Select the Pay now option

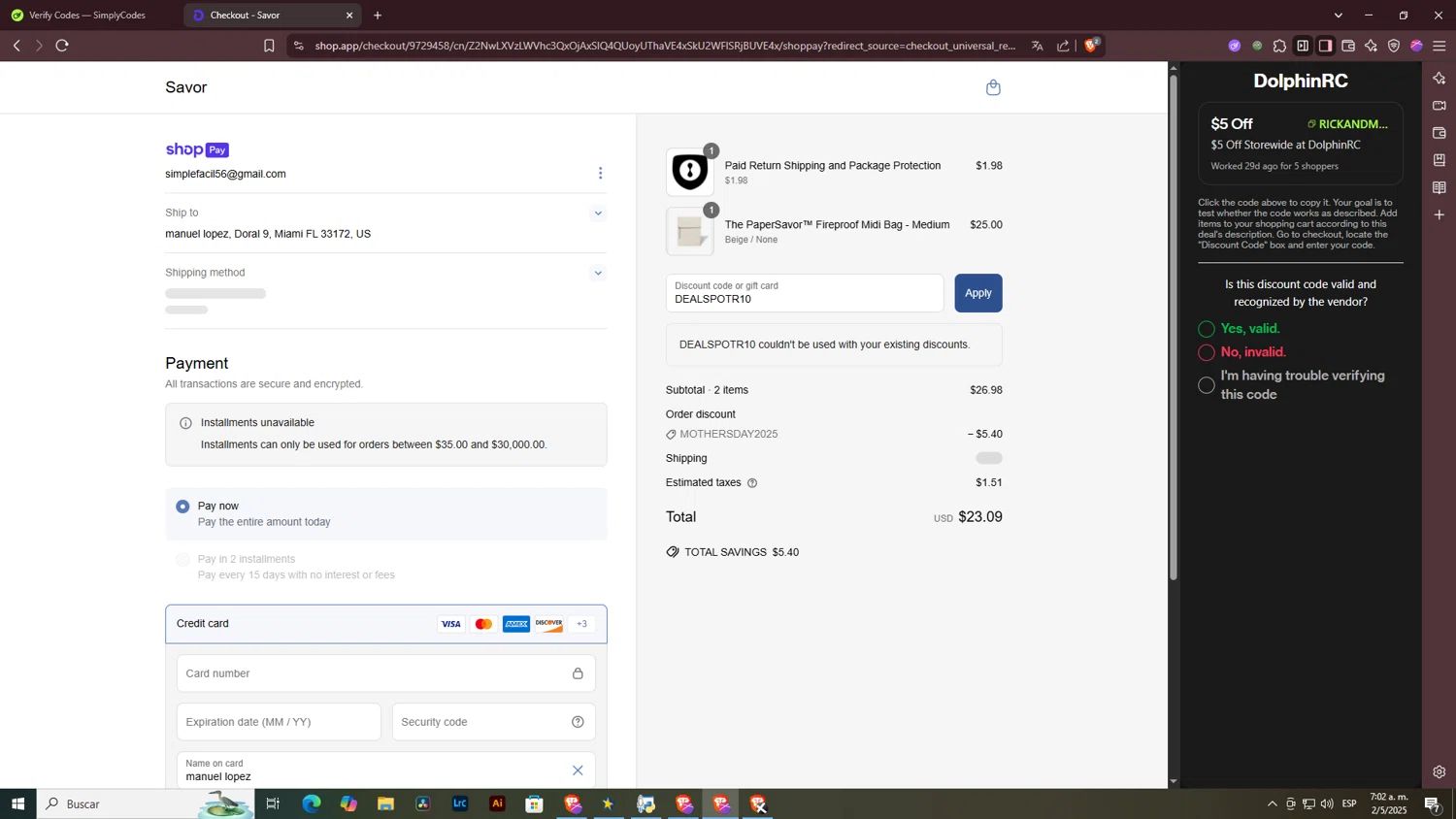182,507
